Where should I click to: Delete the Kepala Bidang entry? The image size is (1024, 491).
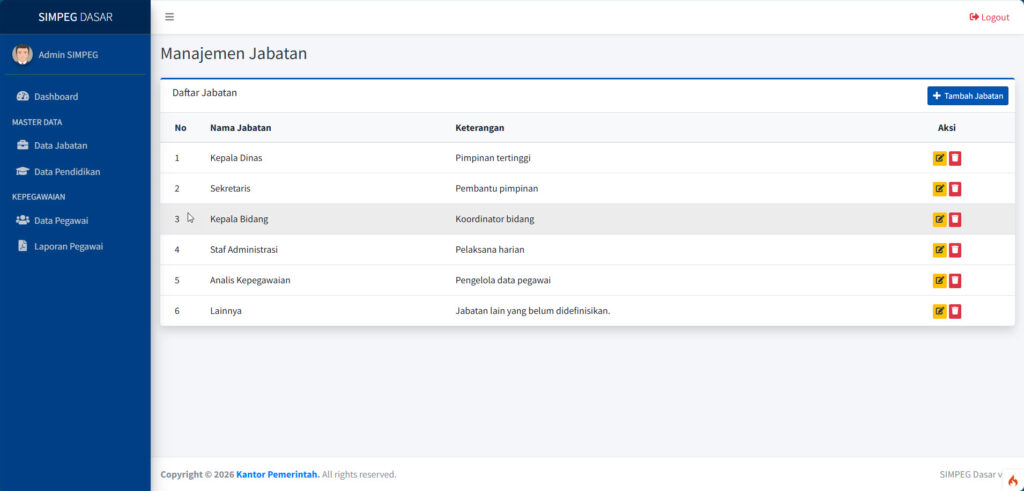click(x=955, y=219)
